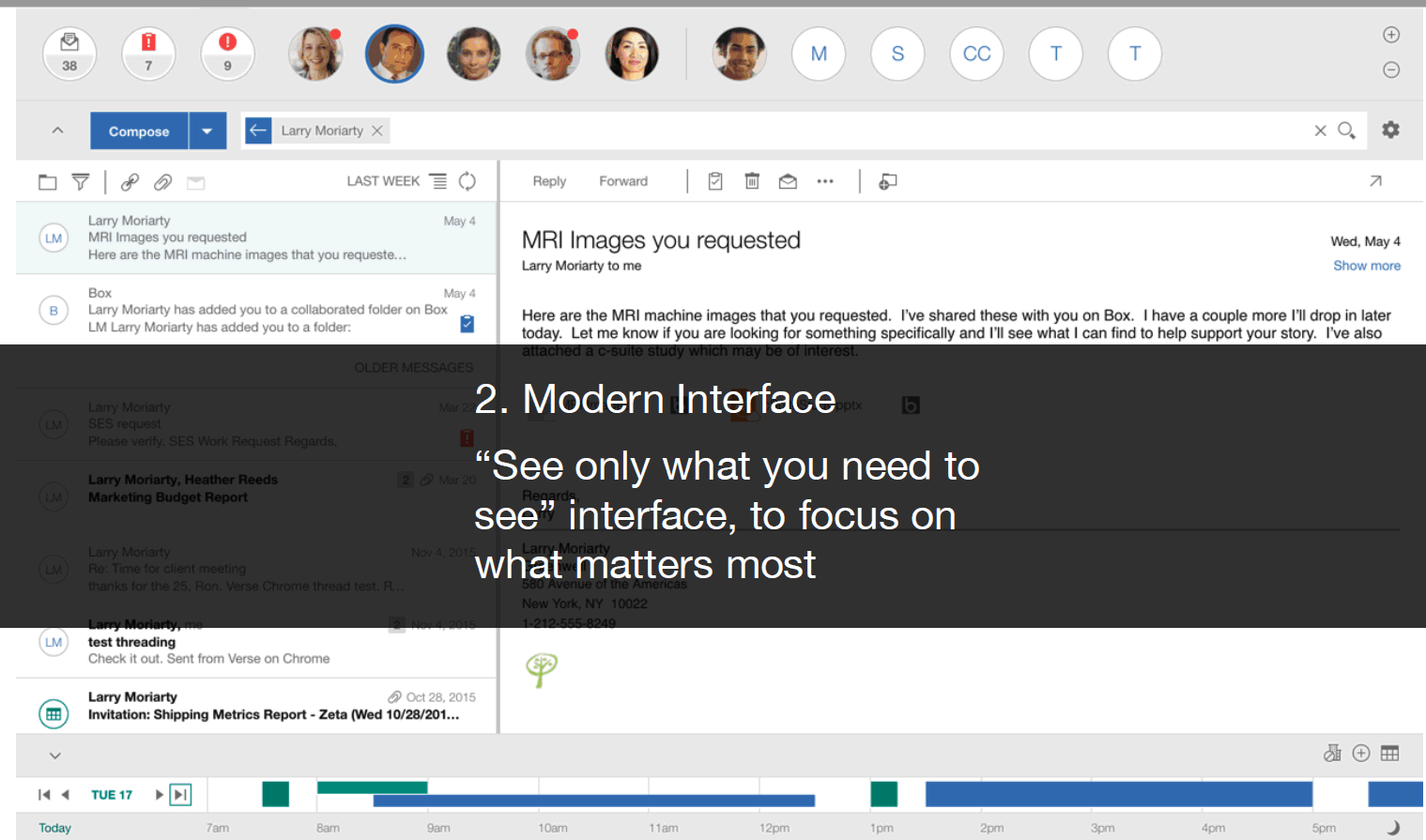The height and width of the screenshot is (840, 1426).
Task: Open the folder icon in the mail list toolbar
Action: coord(48,182)
